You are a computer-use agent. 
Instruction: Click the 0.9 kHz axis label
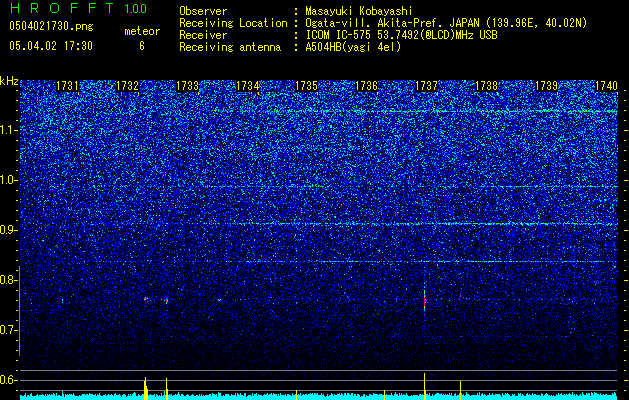click(x=8, y=230)
